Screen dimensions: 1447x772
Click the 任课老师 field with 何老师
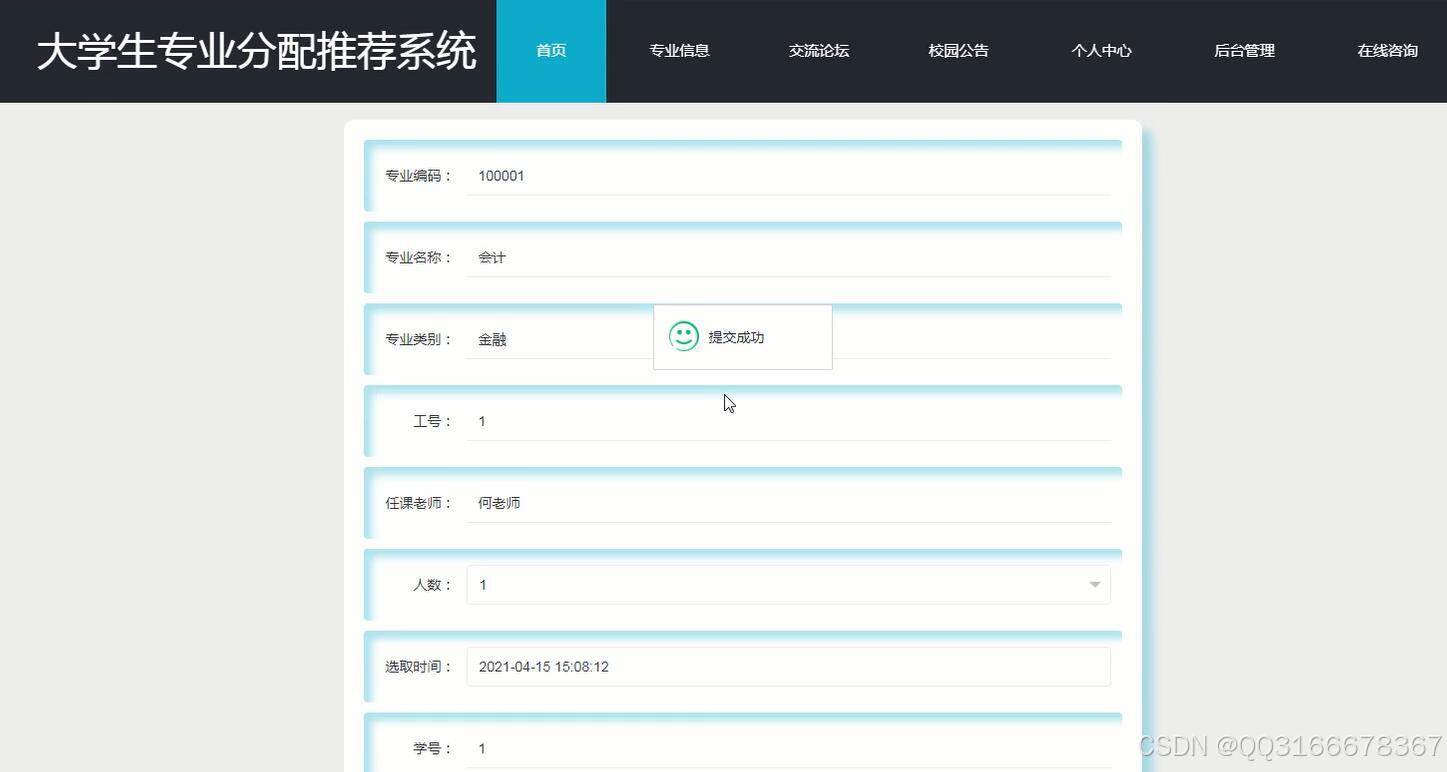coord(788,504)
